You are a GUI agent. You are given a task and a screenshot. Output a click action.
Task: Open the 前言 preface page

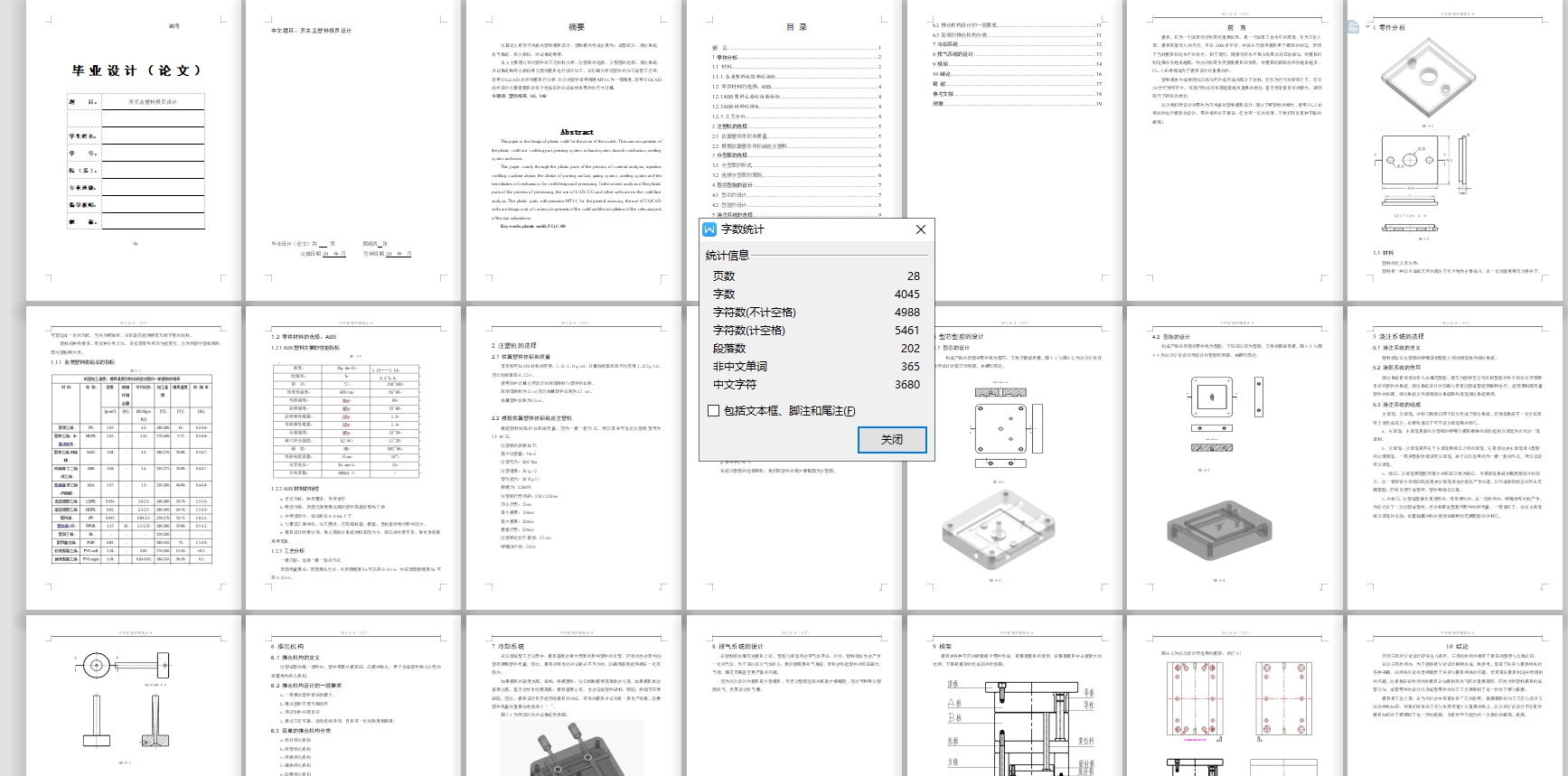coord(1235,149)
